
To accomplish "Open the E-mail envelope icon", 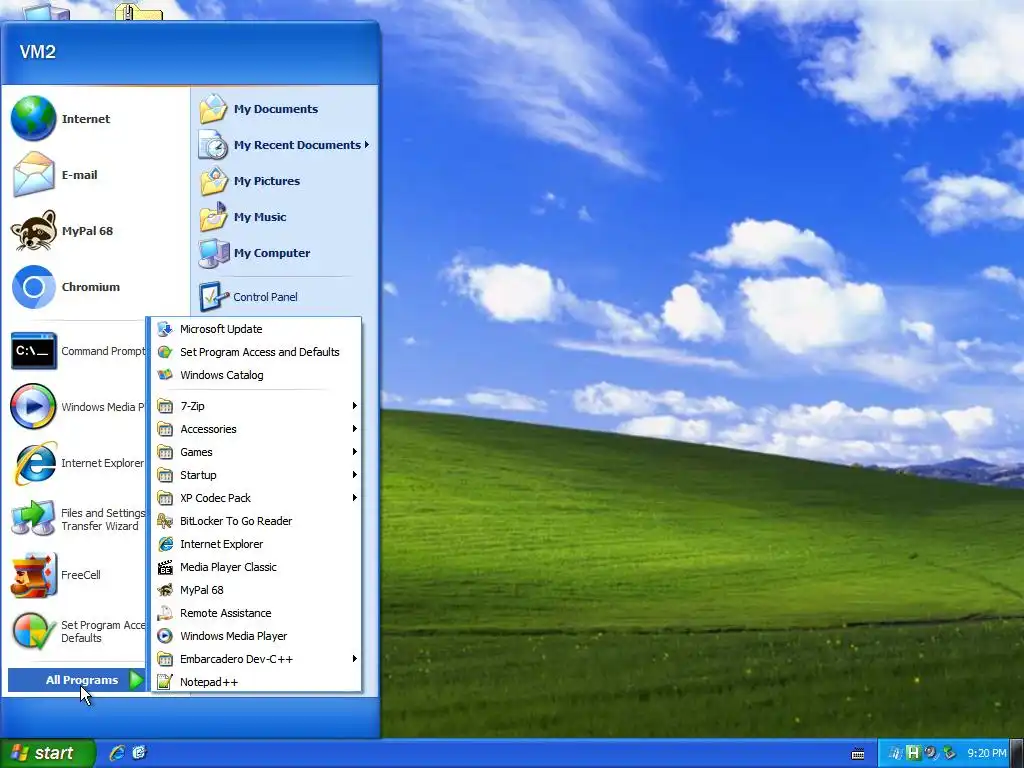I will (x=33, y=174).
